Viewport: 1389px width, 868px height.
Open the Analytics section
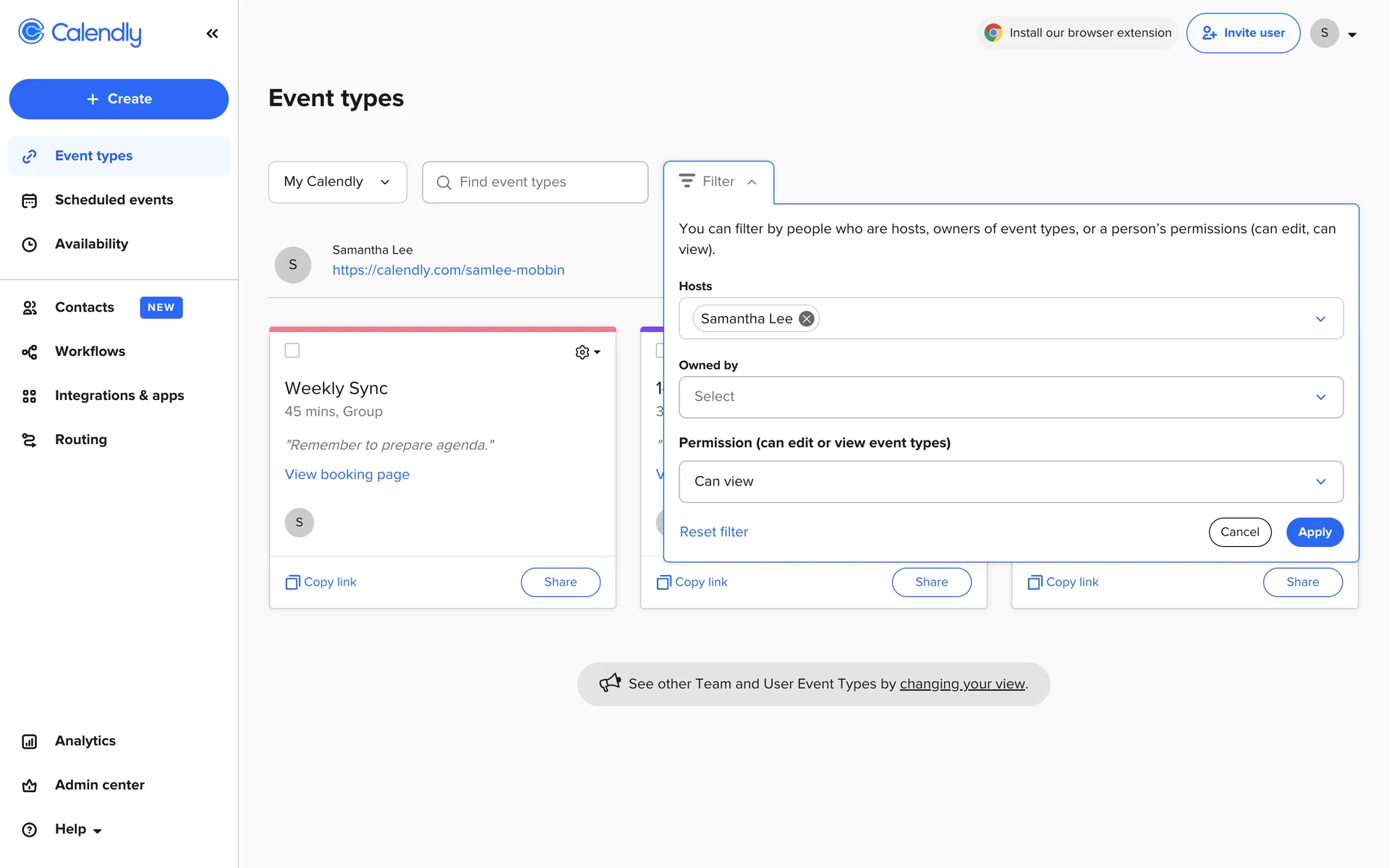[85, 741]
